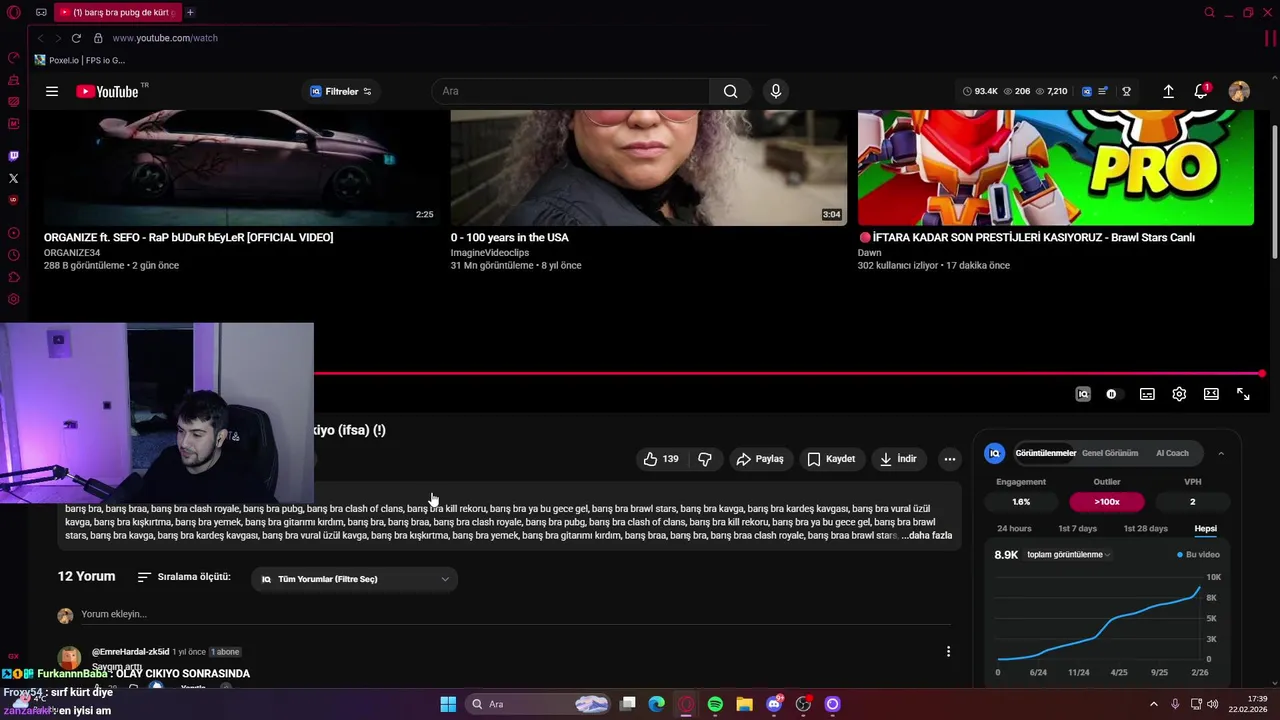Open ImagineVideoclips channel link
The image size is (1280, 720).
tap(490, 253)
